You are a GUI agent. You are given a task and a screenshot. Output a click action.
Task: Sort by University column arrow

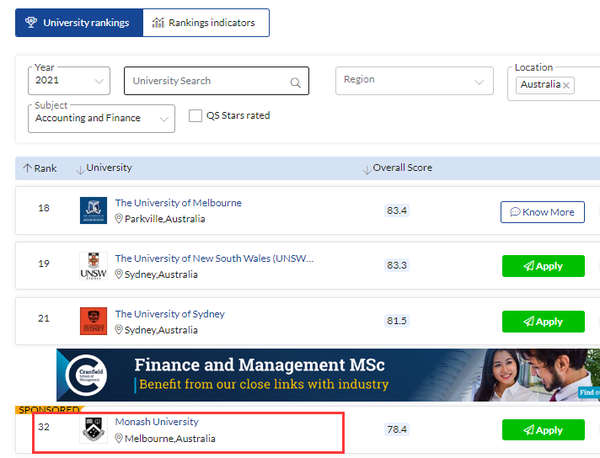tap(80, 170)
